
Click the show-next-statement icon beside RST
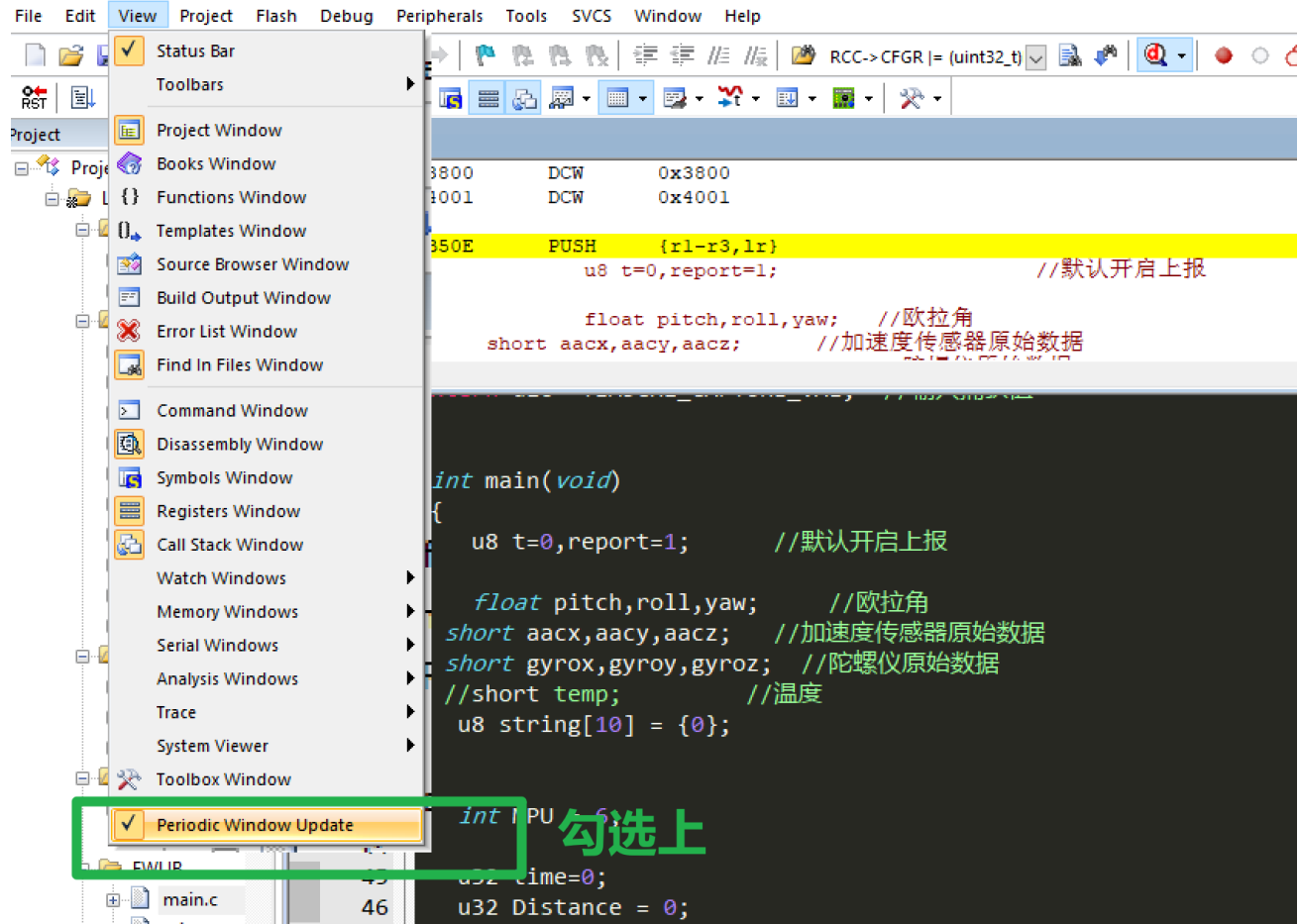click(83, 97)
